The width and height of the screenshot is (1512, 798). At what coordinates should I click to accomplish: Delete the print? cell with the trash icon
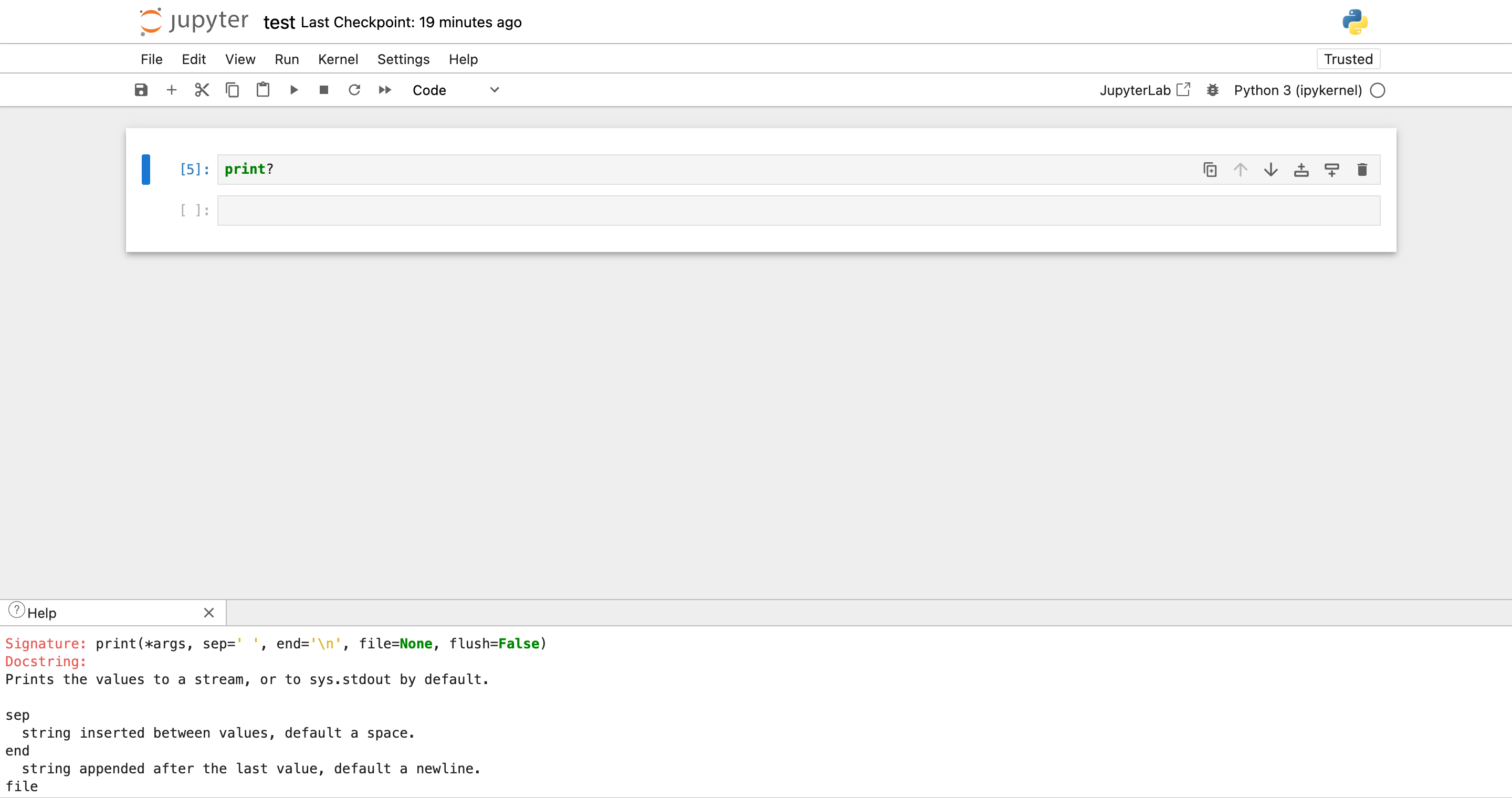[x=1362, y=170]
